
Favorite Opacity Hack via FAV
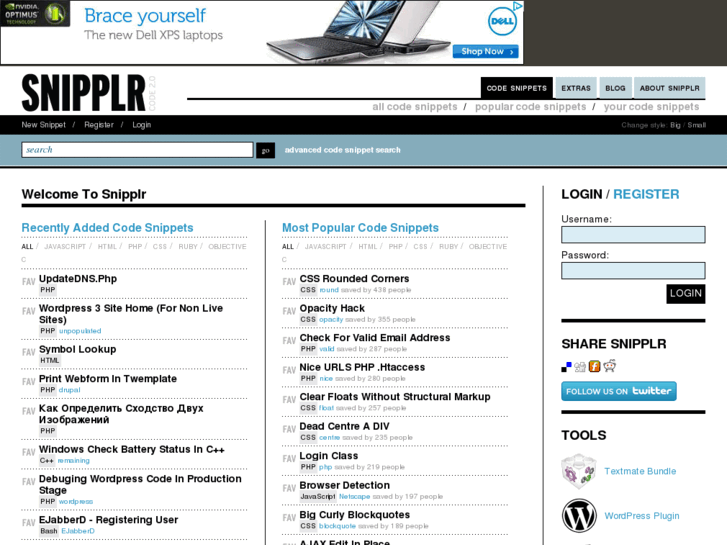pyautogui.click(x=289, y=311)
